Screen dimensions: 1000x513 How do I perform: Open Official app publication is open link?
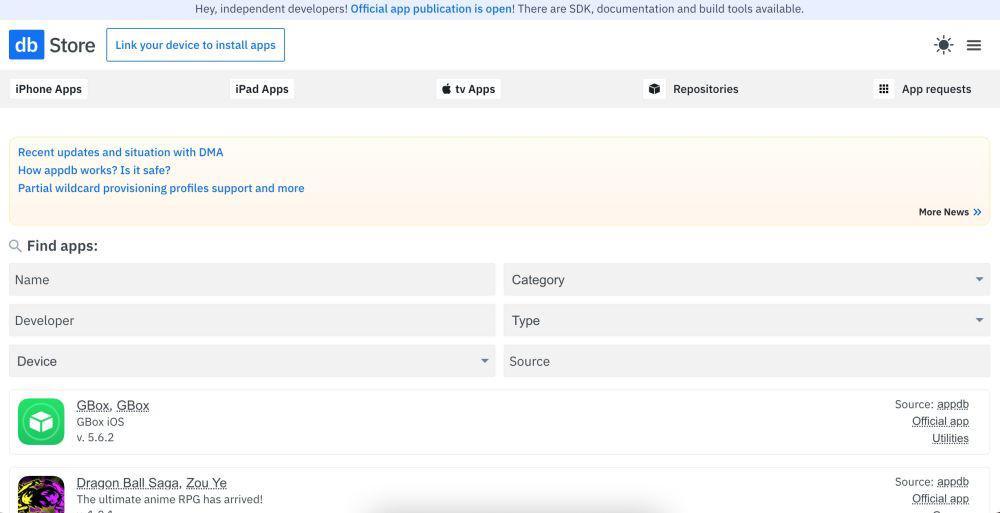pyautogui.click(x=431, y=9)
